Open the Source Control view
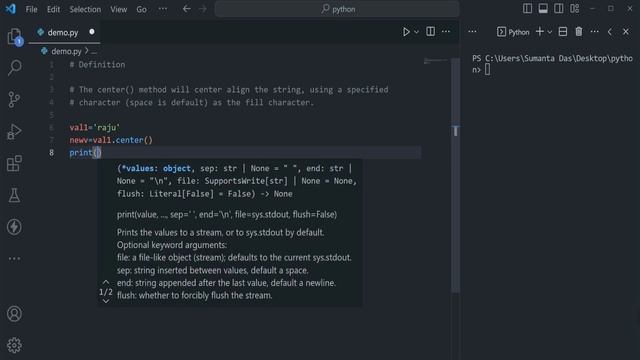 14,99
